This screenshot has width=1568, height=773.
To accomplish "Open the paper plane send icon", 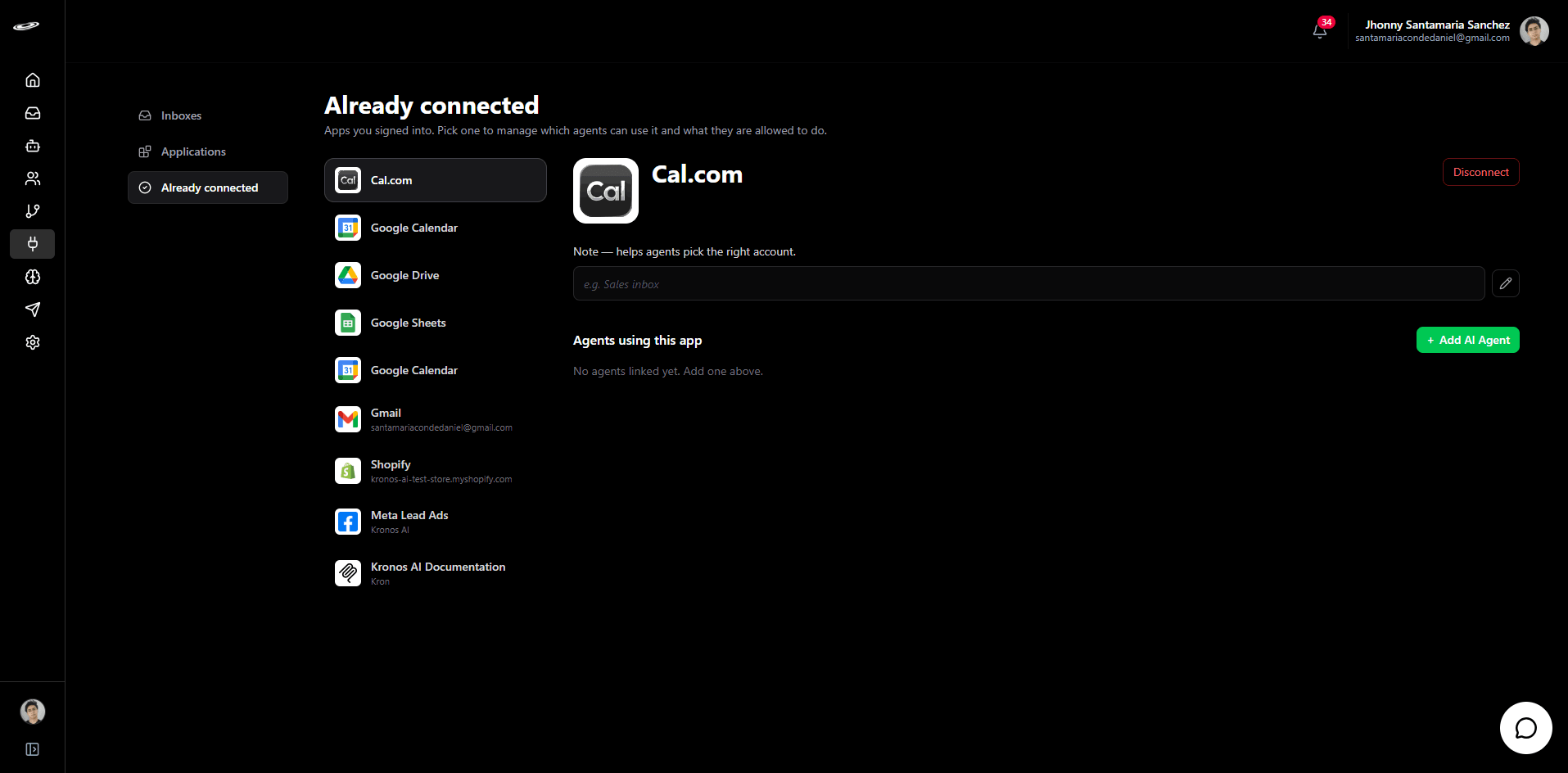I will click(33, 310).
